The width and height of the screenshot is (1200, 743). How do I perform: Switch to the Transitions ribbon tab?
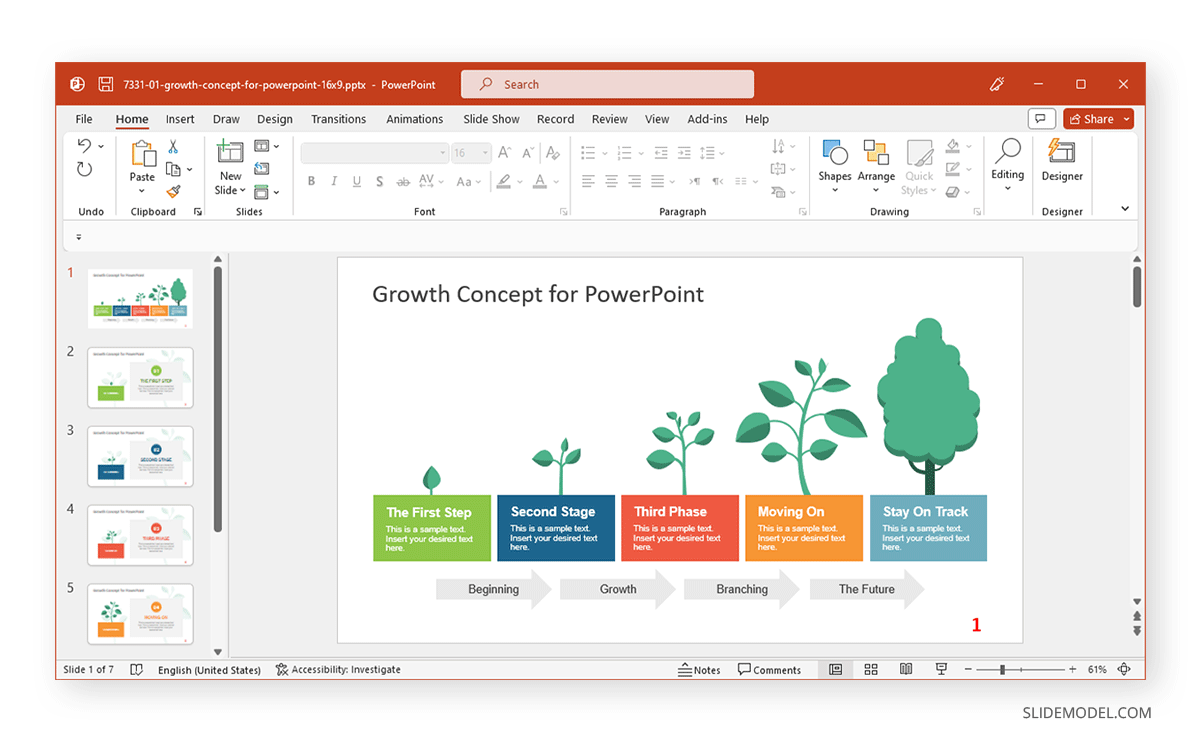point(338,118)
